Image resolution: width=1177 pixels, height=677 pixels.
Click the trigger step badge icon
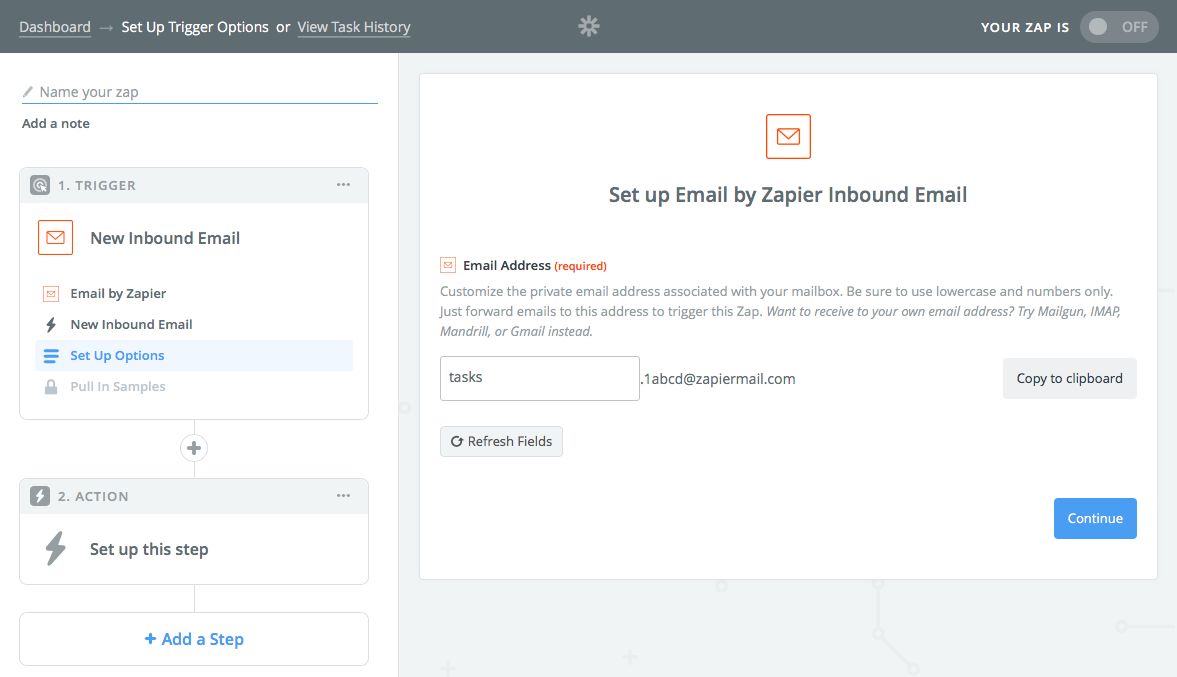[40, 185]
